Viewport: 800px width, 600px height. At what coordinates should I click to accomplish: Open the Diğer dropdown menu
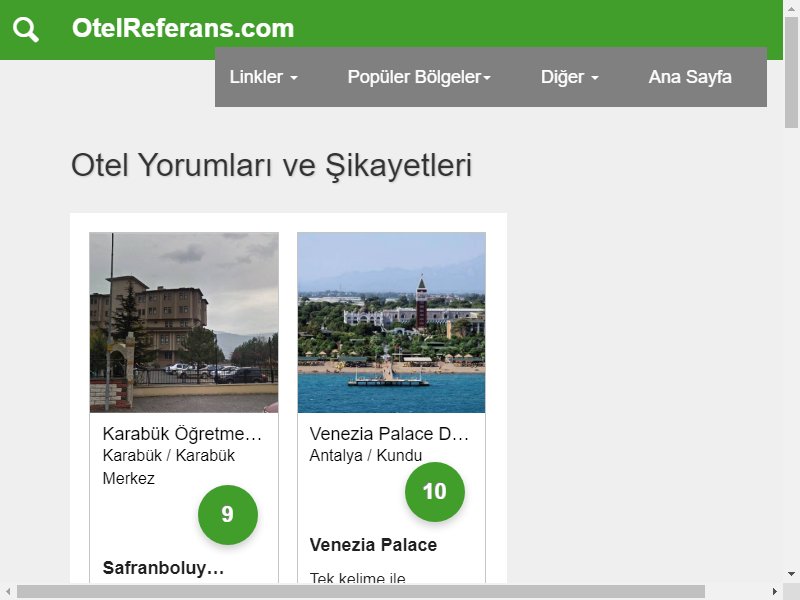pos(569,77)
